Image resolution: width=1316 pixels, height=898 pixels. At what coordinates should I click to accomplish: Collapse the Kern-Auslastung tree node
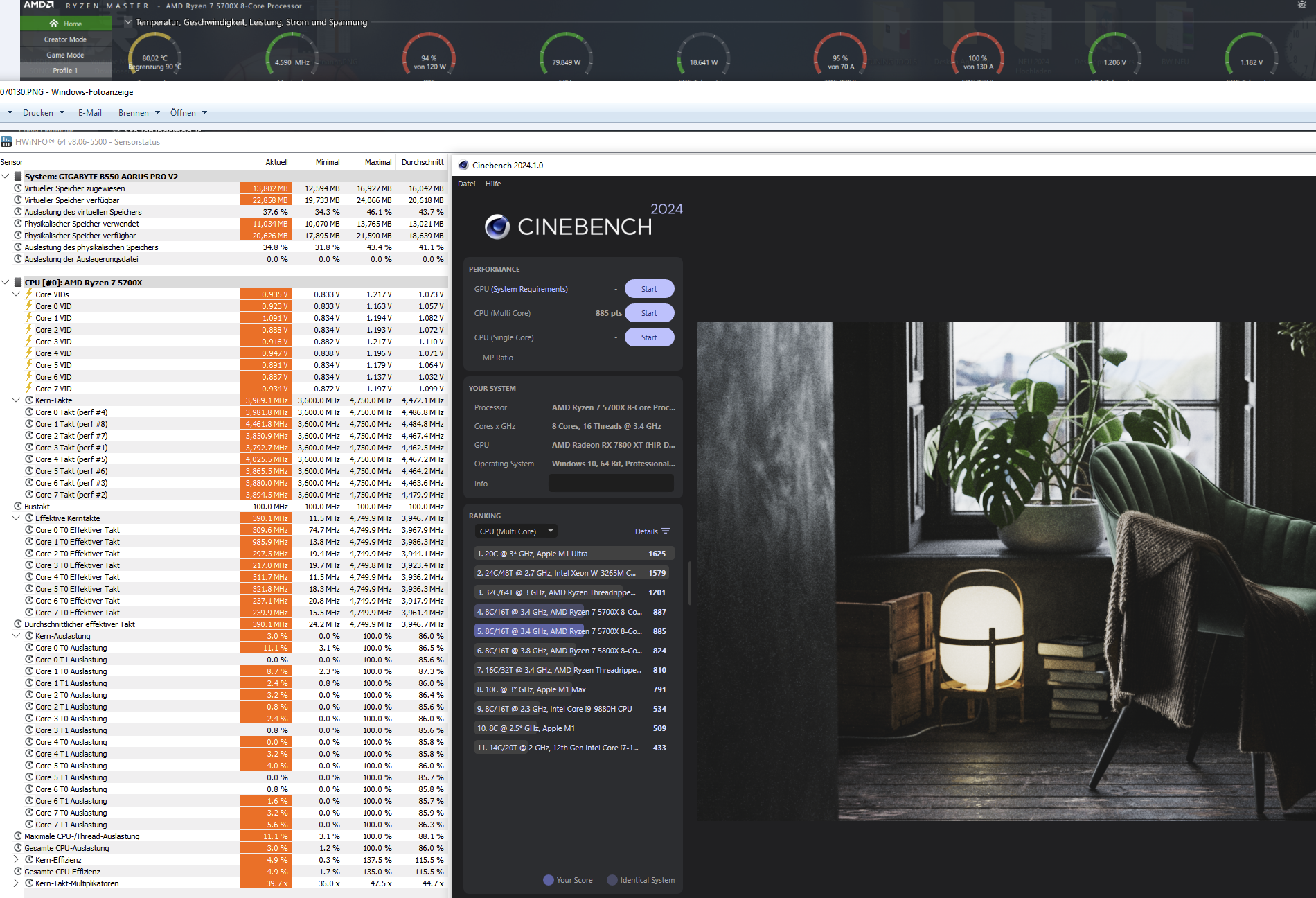pyautogui.click(x=16, y=636)
